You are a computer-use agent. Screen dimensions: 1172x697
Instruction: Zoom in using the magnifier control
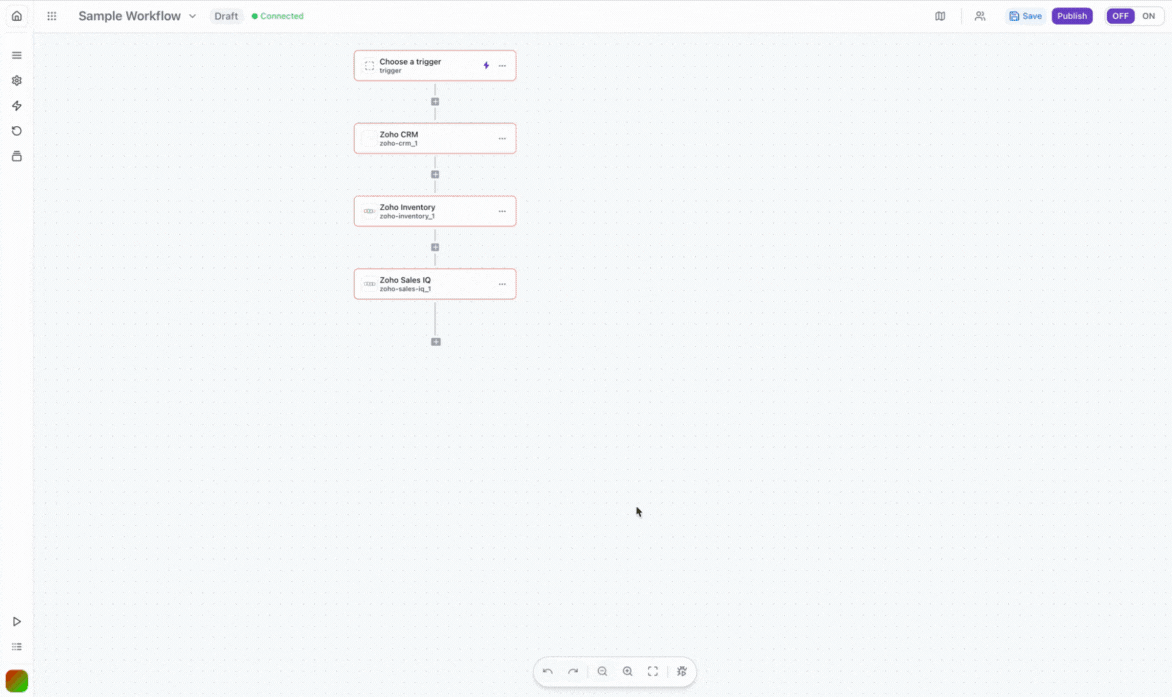pyautogui.click(x=627, y=671)
